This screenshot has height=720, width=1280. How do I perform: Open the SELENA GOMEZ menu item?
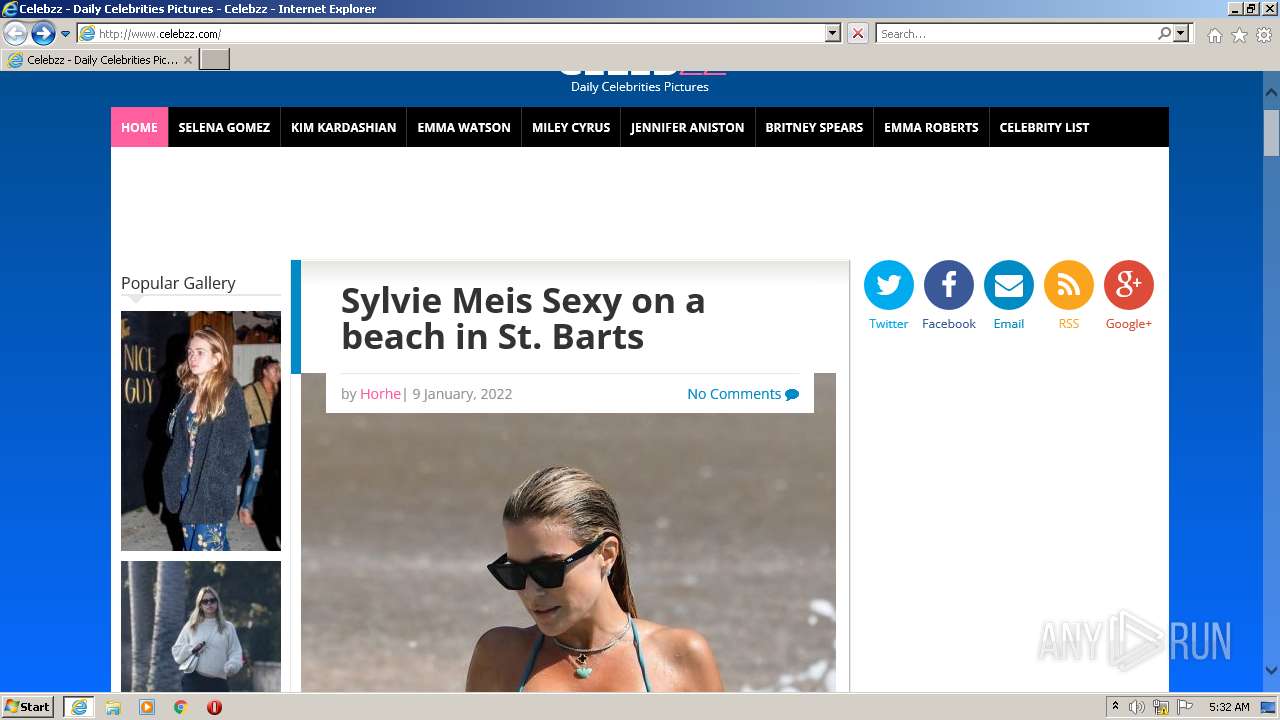[x=224, y=127]
